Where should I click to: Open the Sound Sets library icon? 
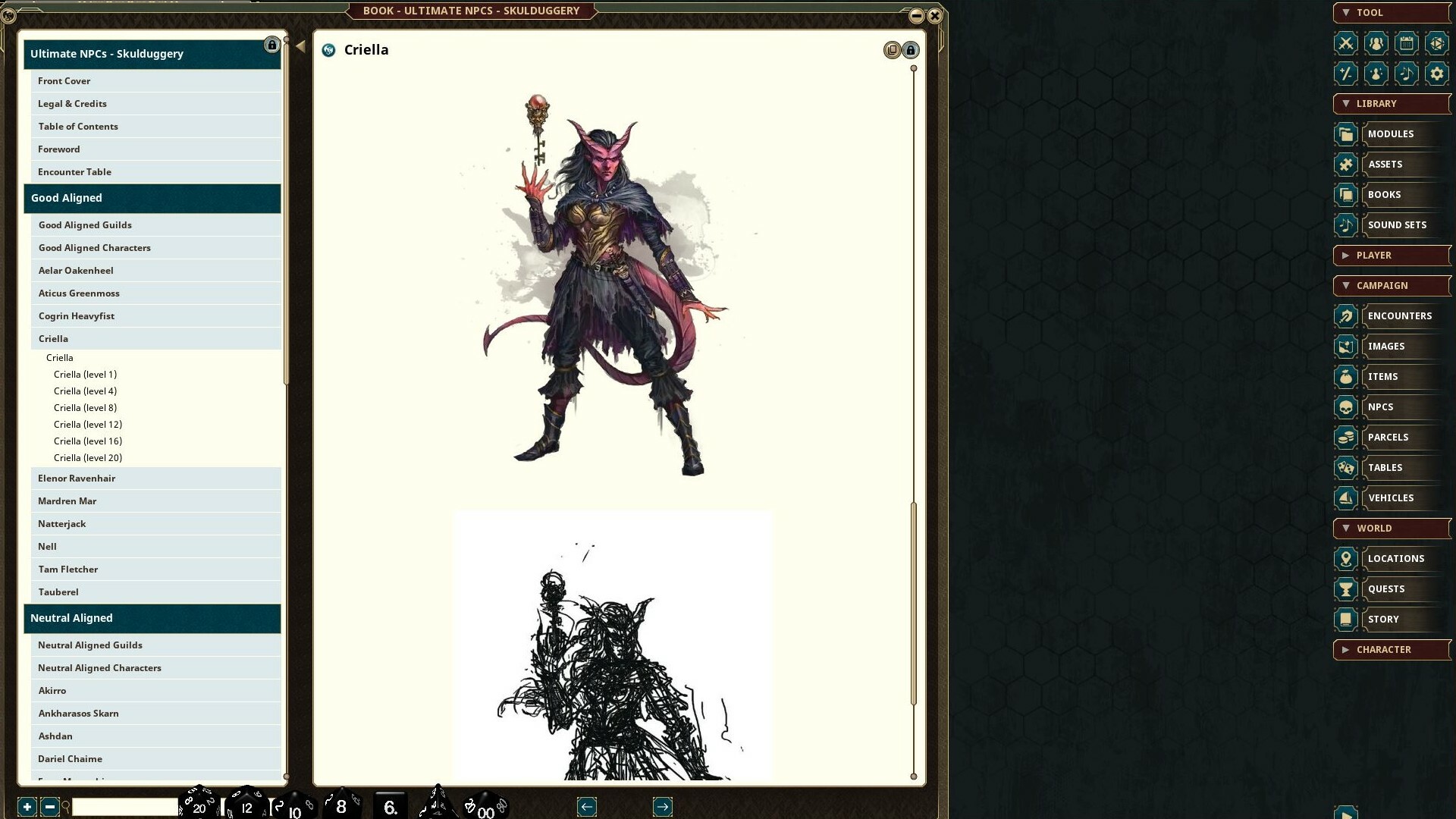pos(1345,224)
